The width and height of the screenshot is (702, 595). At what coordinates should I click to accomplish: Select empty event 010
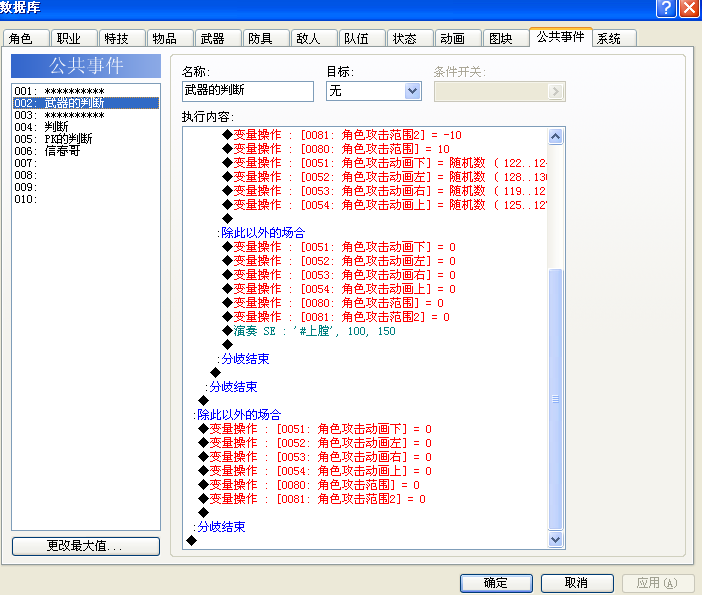pyautogui.click(x=86, y=200)
